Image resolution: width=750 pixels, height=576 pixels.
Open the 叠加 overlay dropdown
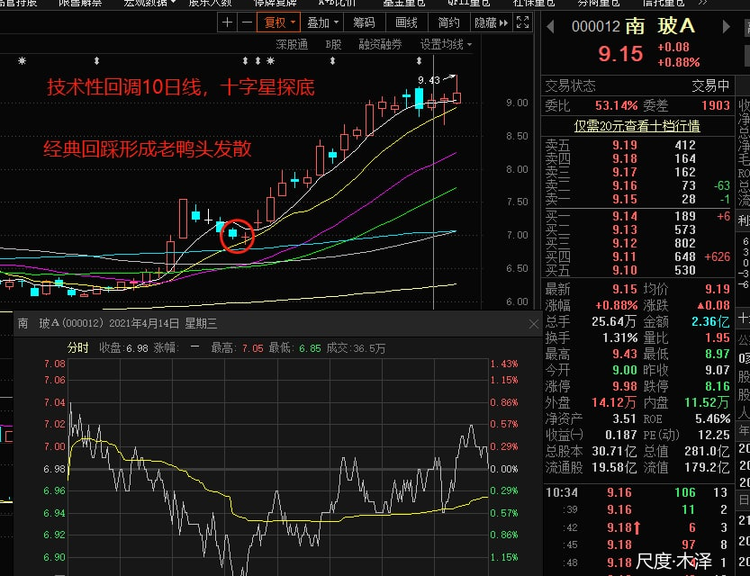pyautogui.click(x=323, y=22)
